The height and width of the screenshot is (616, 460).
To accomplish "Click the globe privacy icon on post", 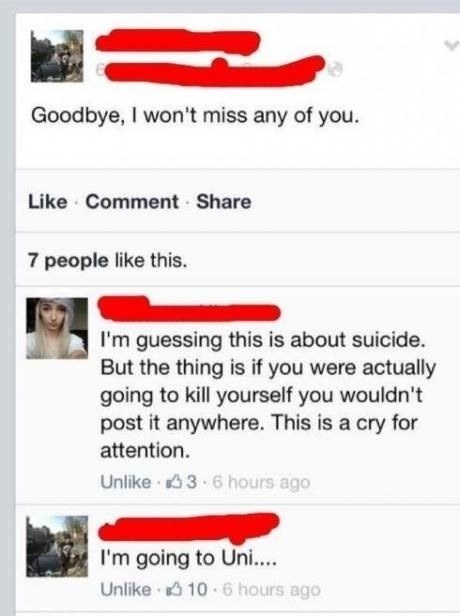I will tap(335, 70).
